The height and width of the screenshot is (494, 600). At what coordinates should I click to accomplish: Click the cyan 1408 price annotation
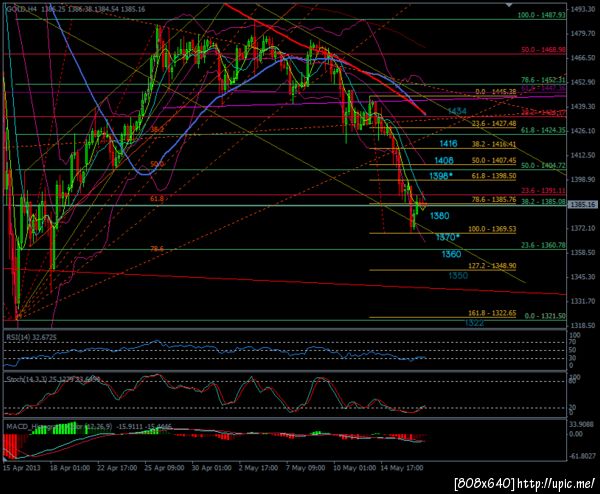point(443,160)
